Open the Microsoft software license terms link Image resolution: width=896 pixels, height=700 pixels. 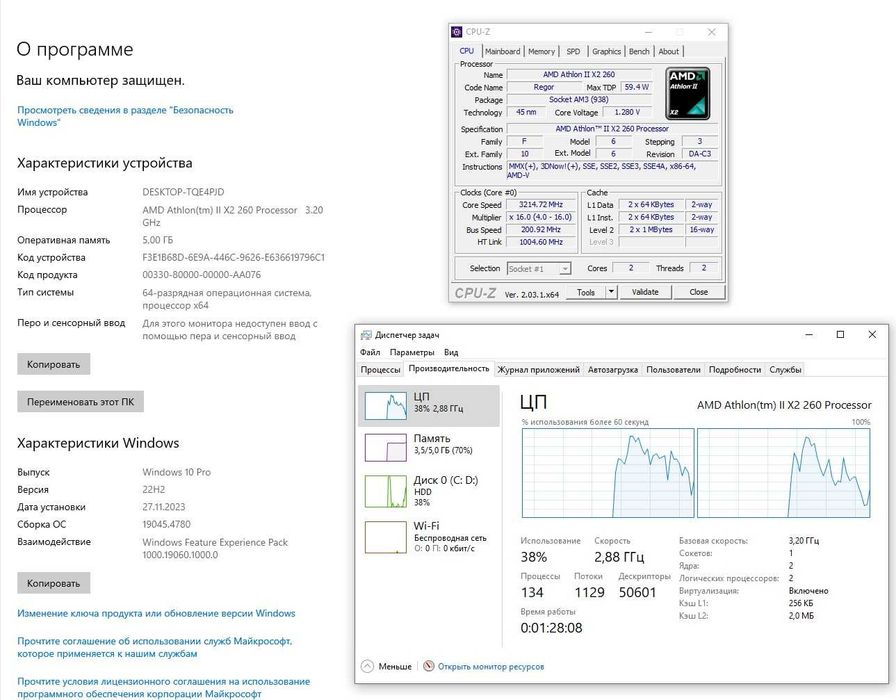click(163, 687)
